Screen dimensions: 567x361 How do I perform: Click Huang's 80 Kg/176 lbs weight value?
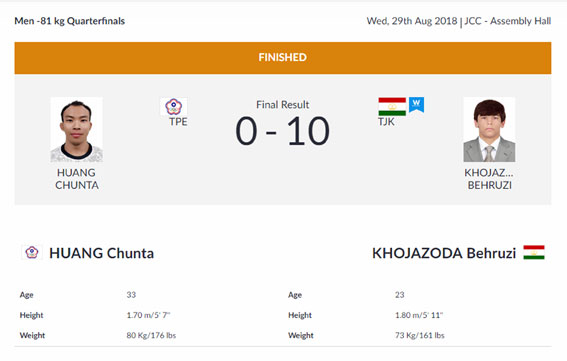tap(151, 335)
